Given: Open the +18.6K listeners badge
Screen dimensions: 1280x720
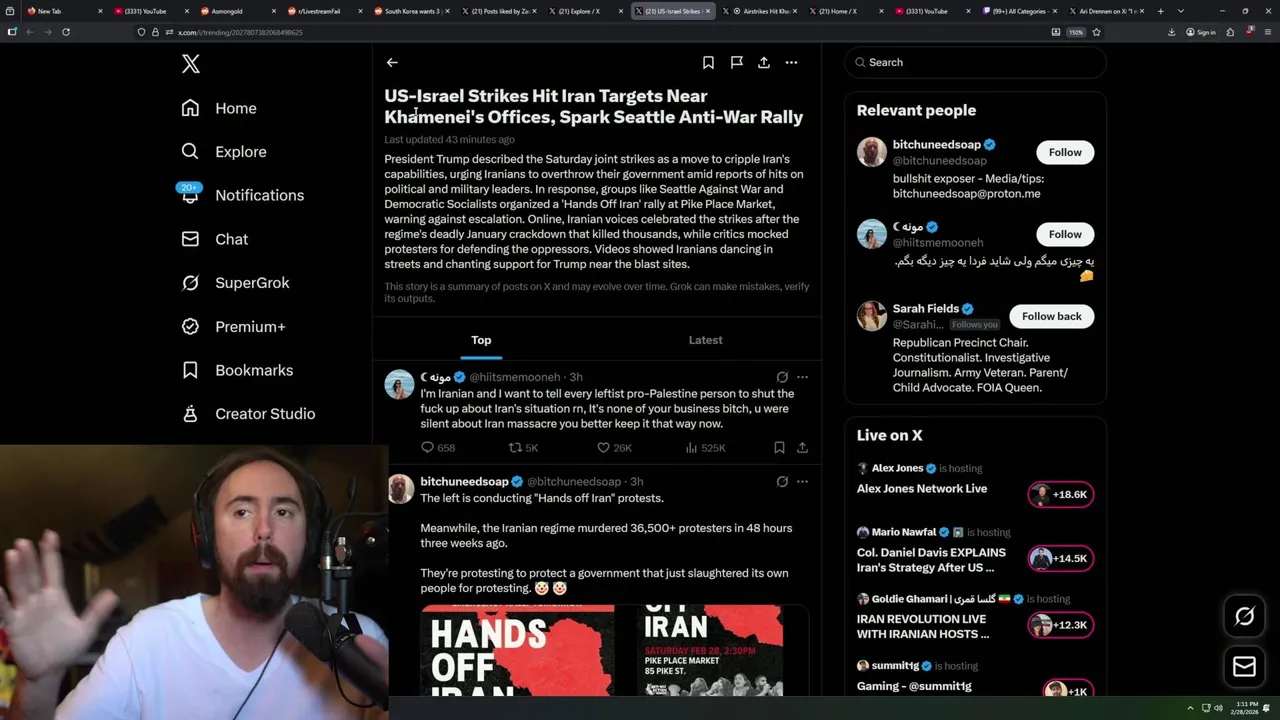Looking at the screenshot, I should coord(1061,494).
